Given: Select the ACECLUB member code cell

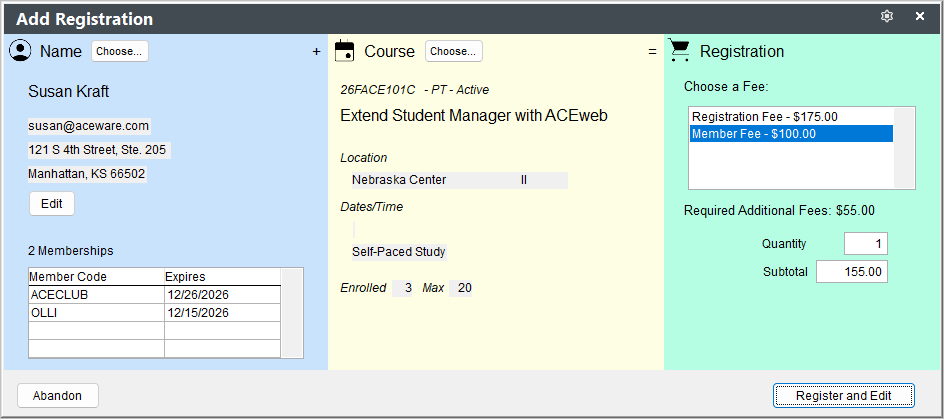Looking at the screenshot, I should click(x=96, y=295).
